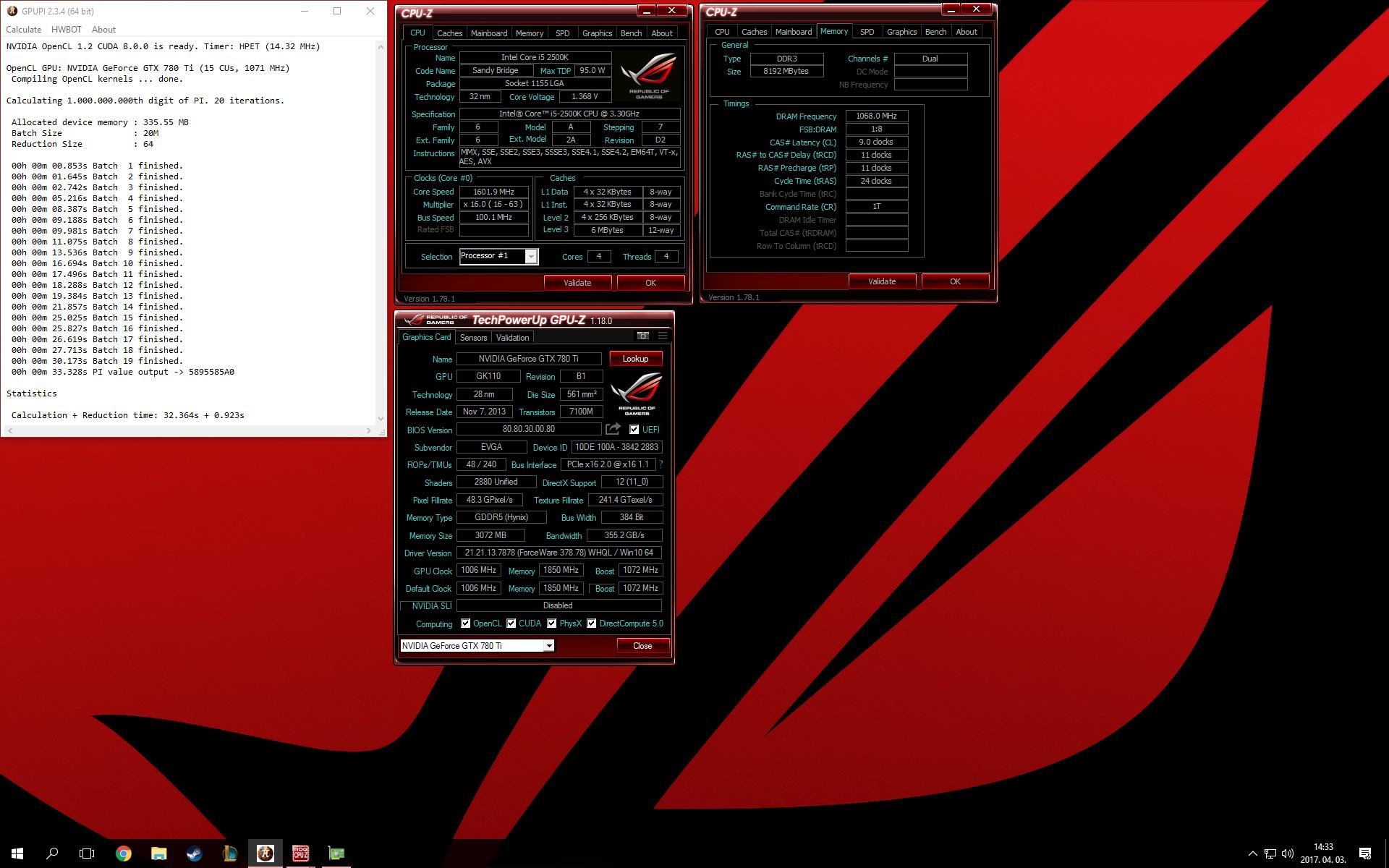Click the BIOS Version field 80.80.30.00.80
Viewport: 1389px width, 868px height.
click(528, 429)
